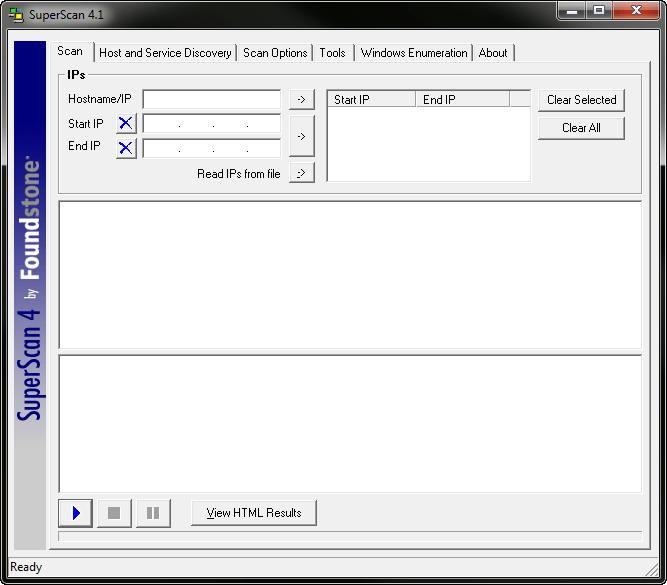Click inside the IP range list box
Image resolution: width=667 pixels, height=585 pixels.
428,144
